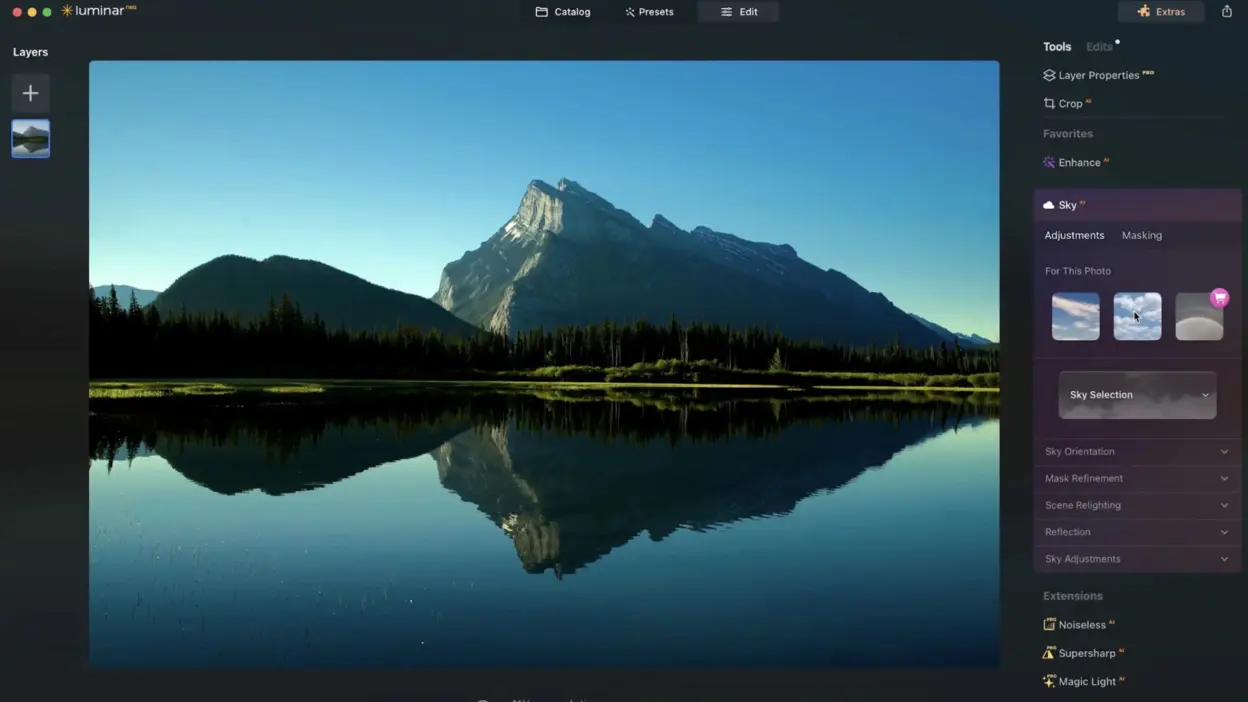Viewport: 1248px width, 702px height.
Task: Switch to the Presets tab
Action: tap(649, 12)
